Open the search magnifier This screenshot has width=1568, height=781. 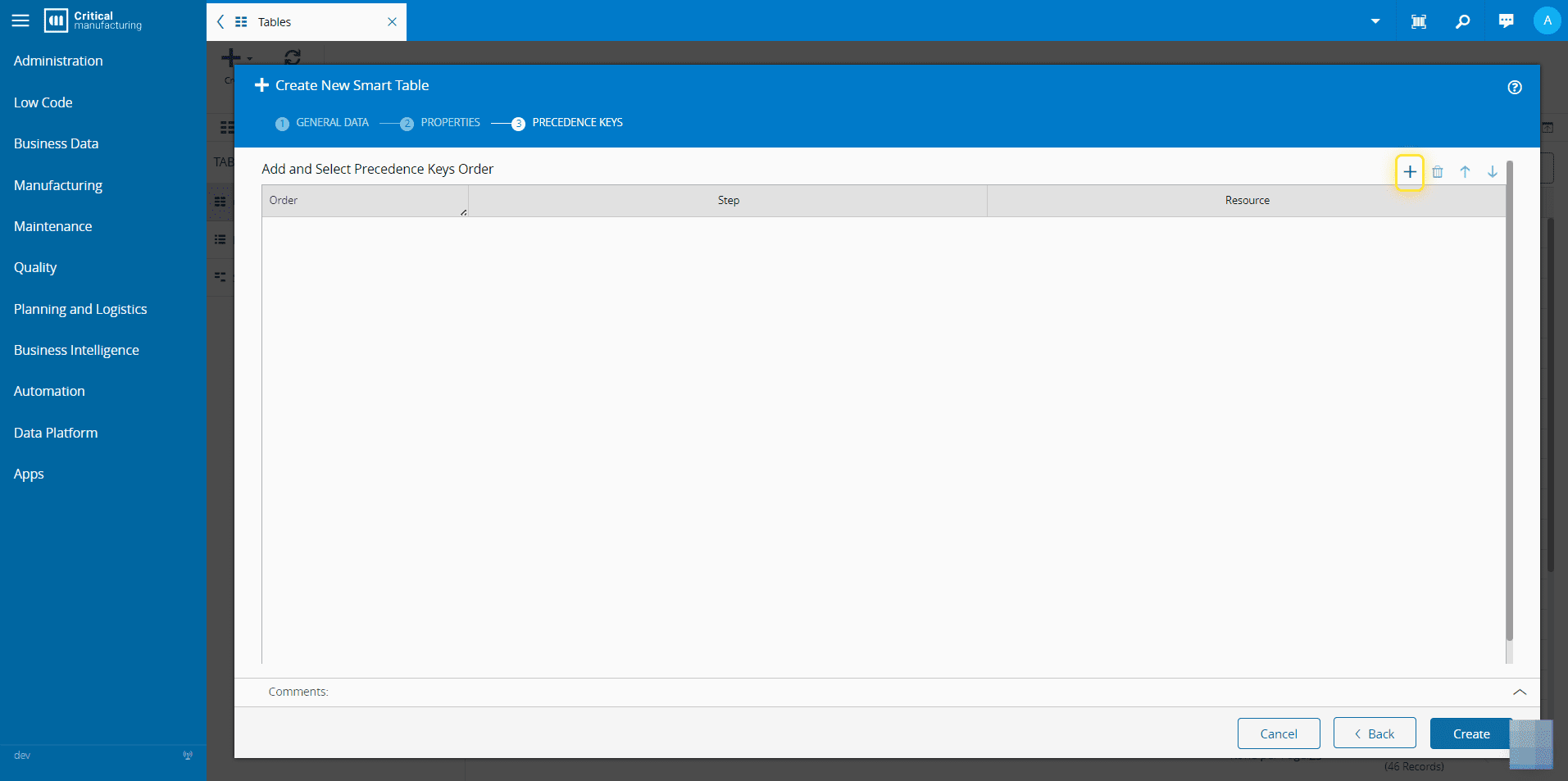coord(1462,21)
